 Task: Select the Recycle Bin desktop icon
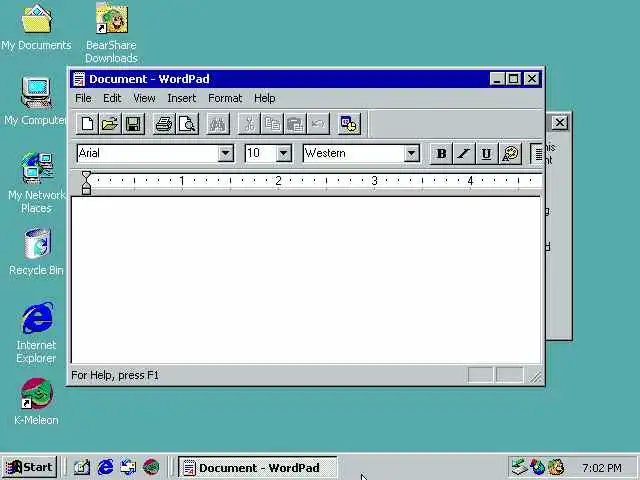[36, 252]
